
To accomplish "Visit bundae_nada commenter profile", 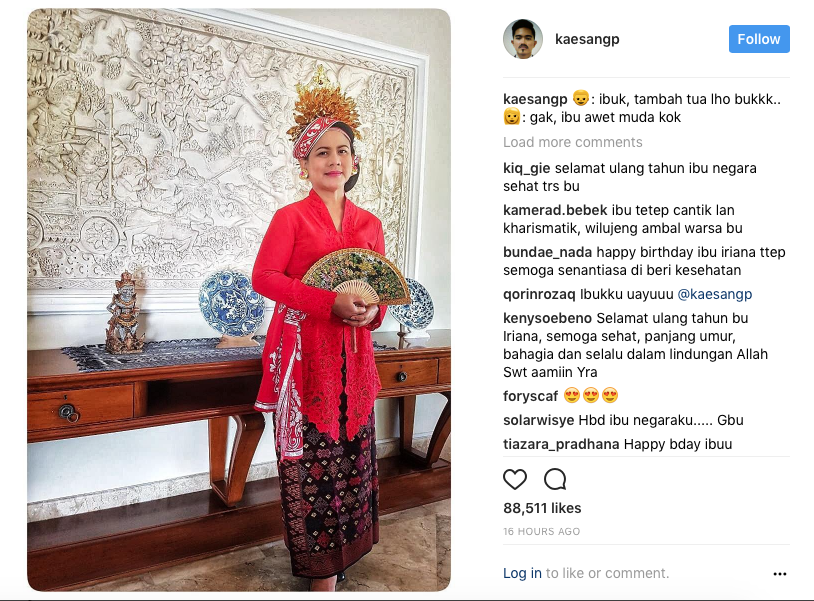I will coord(547,252).
